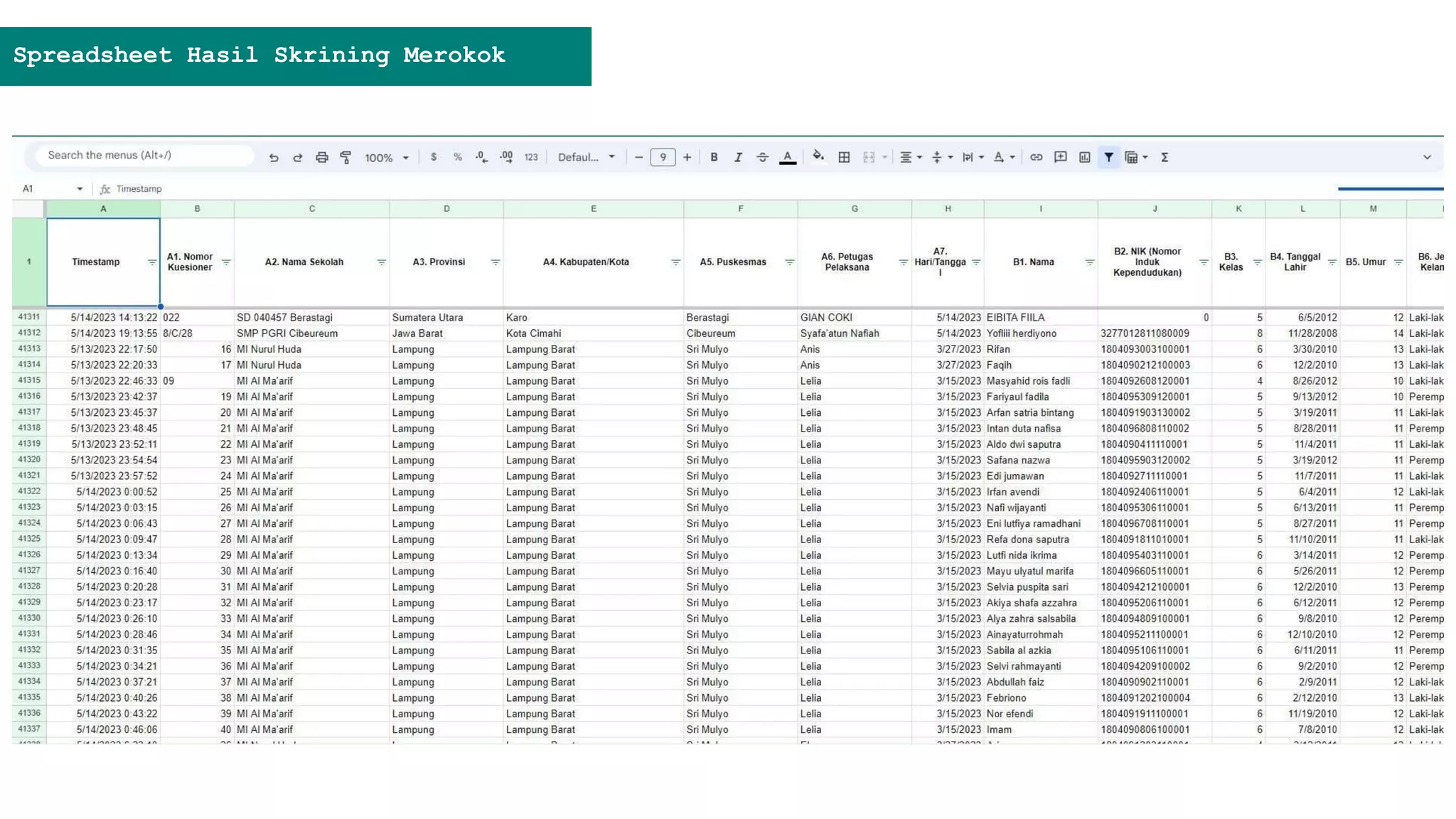Toggle italic formatting
The height and width of the screenshot is (819, 1456).
(738, 157)
